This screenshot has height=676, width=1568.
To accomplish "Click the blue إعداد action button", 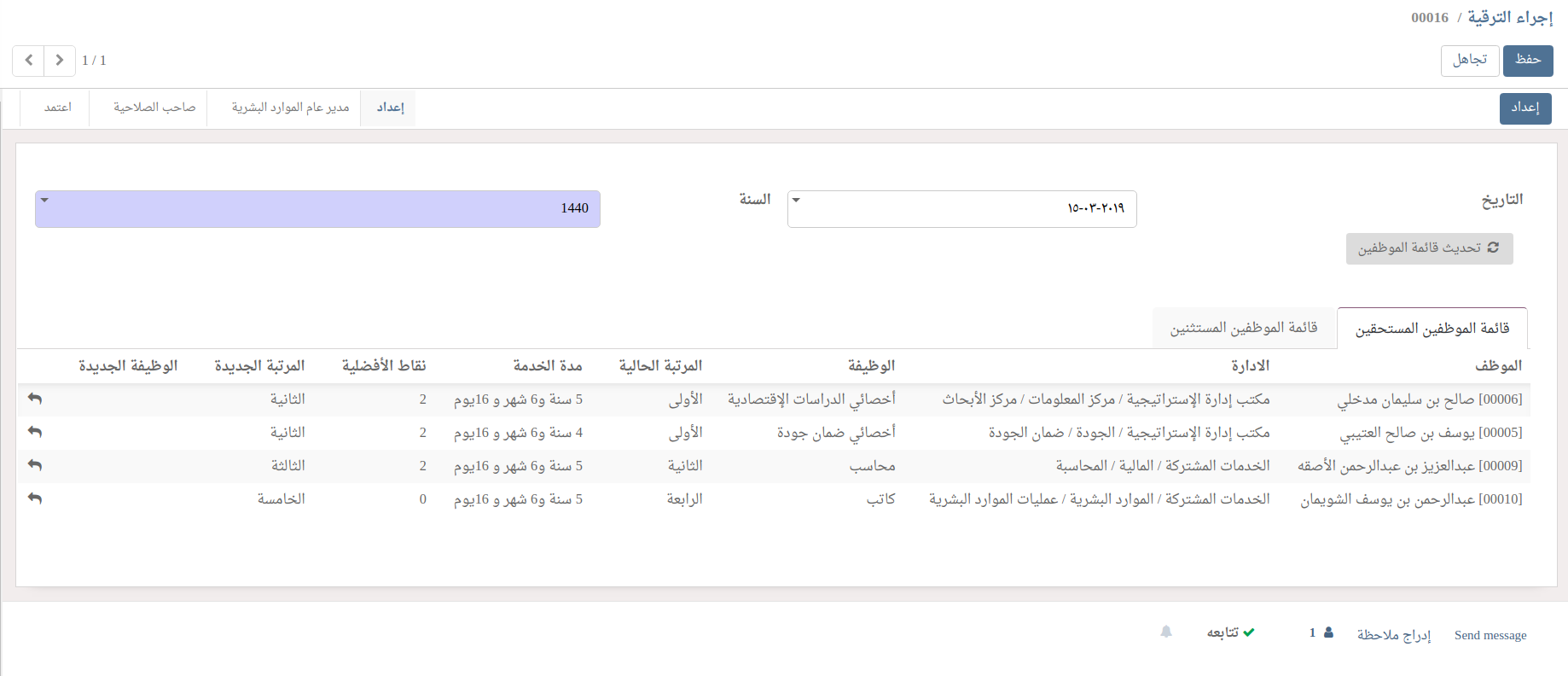I will click(1524, 108).
